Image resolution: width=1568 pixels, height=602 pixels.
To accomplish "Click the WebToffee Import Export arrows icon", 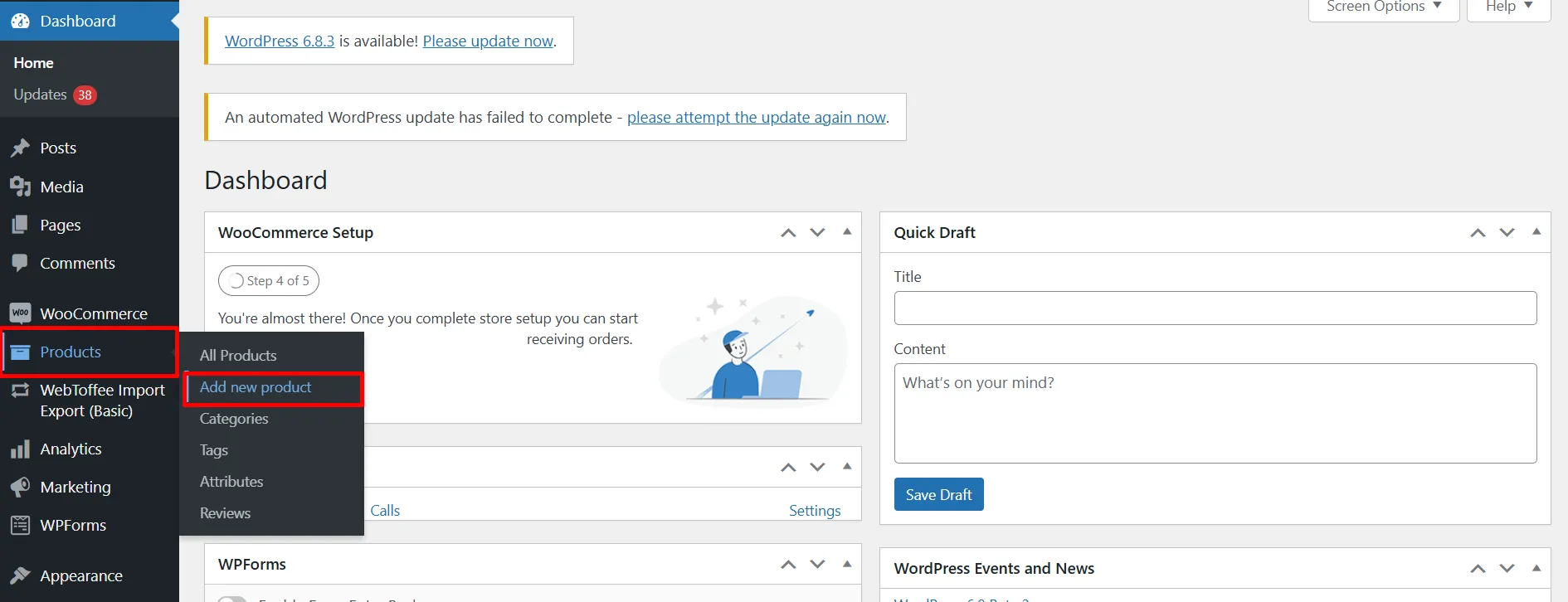I will pos(20,391).
